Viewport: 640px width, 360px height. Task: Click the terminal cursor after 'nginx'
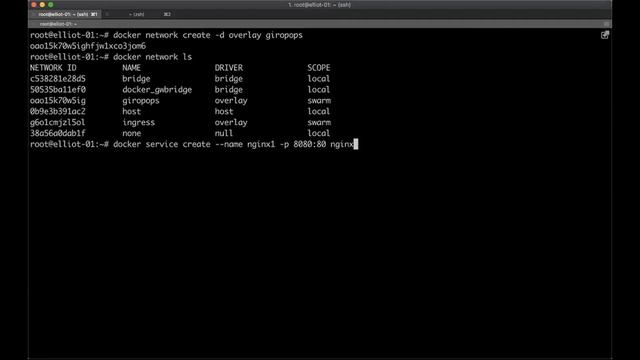[x=356, y=144]
